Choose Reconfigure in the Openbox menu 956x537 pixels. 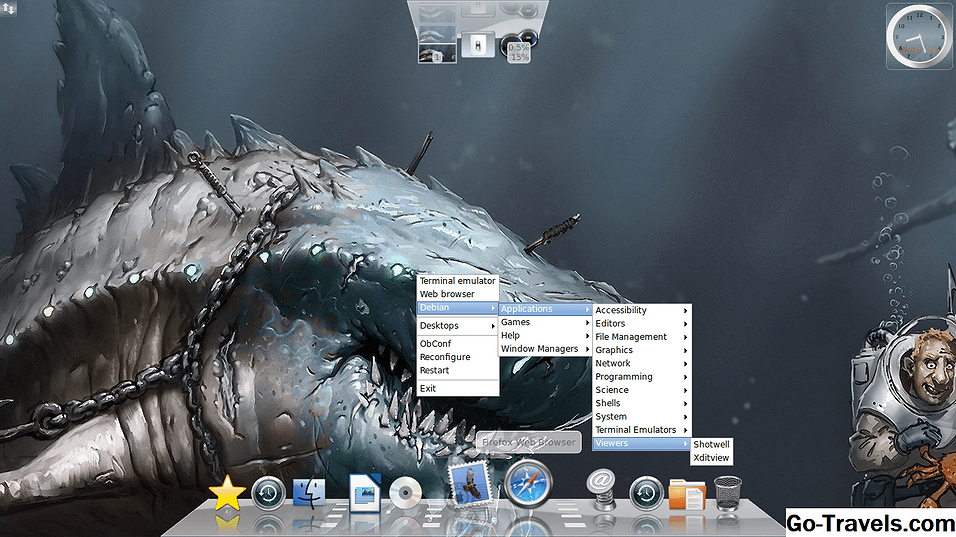tap(457, 357)
